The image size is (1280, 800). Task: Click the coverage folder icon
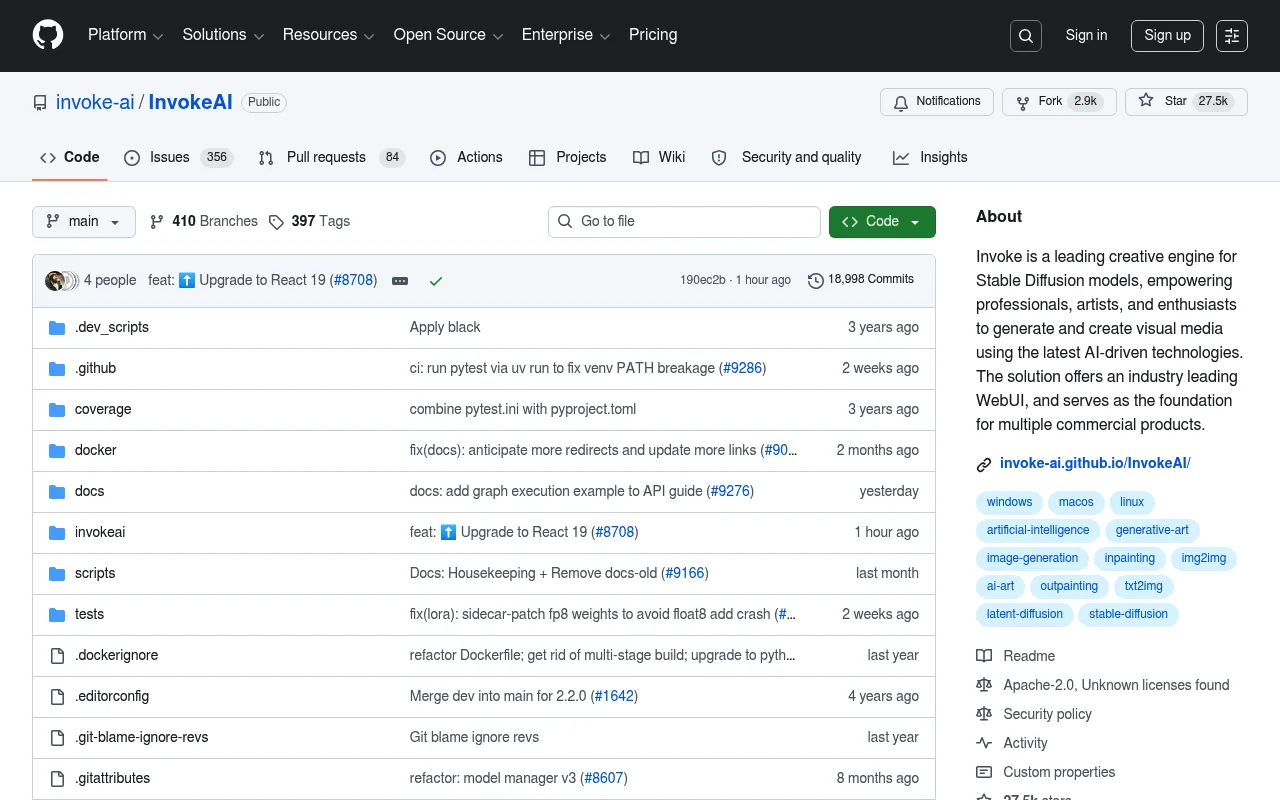click(x=57, y=410)
